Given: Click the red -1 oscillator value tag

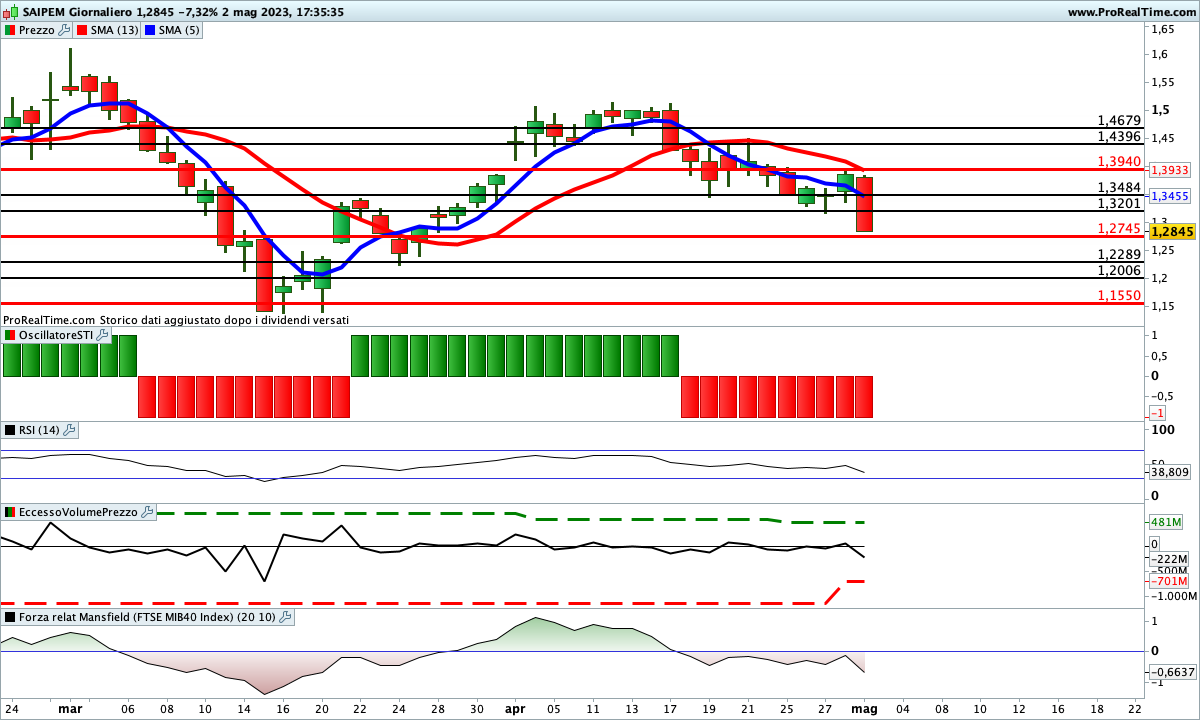Looking at the screenshot, I should (x=1157, y=413).
